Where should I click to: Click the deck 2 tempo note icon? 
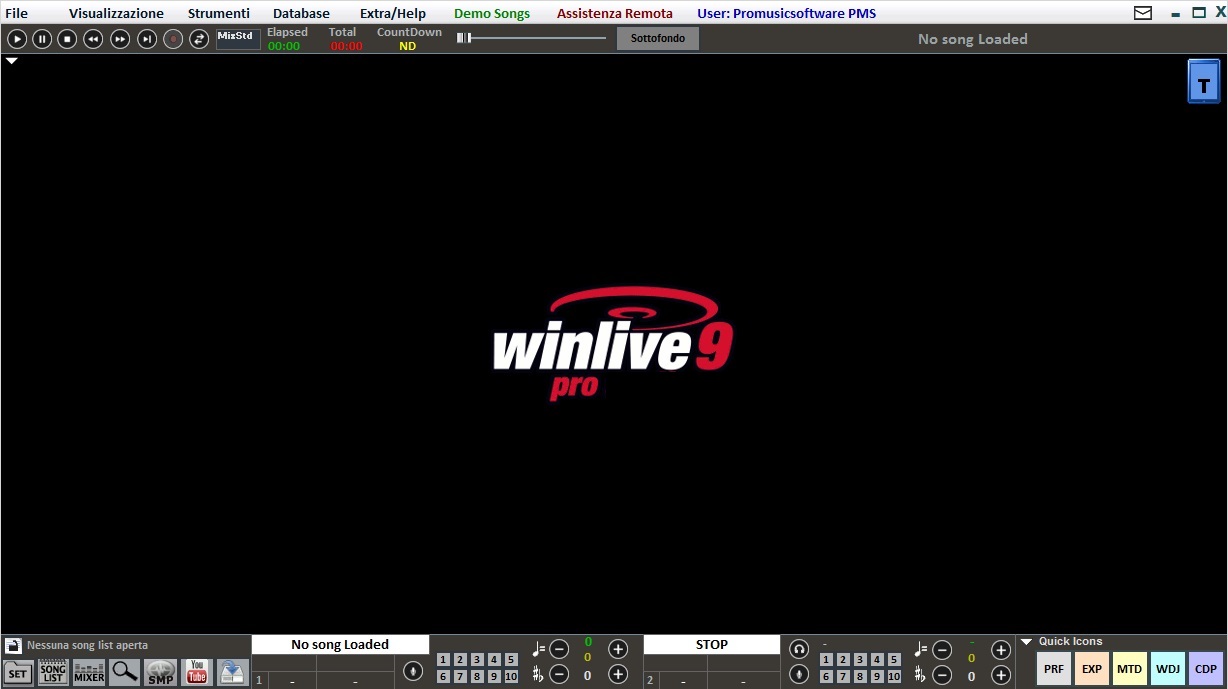[921, 650]
